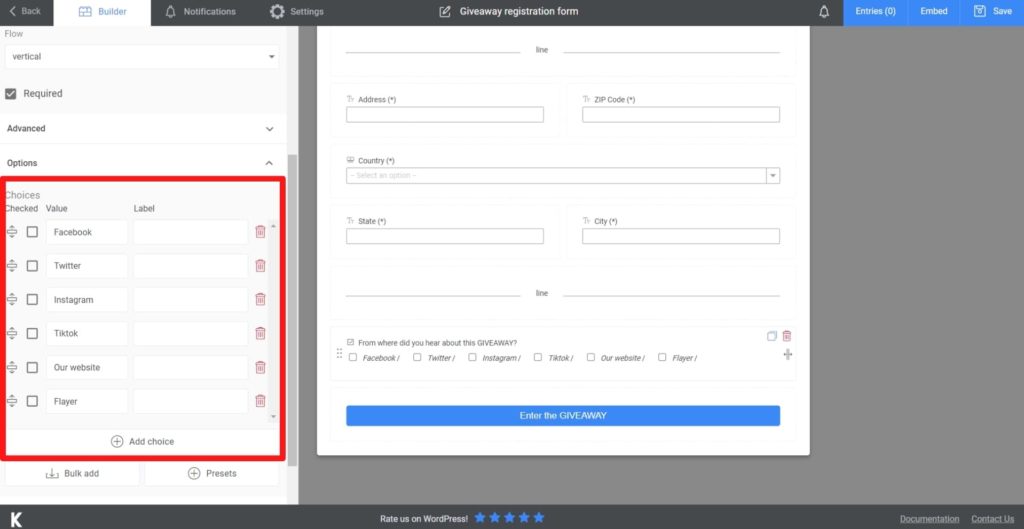This screenshot has height=529, width=1024.
Task: Click the reorder handle beside Facebook
Action: (x=12, y=232)
